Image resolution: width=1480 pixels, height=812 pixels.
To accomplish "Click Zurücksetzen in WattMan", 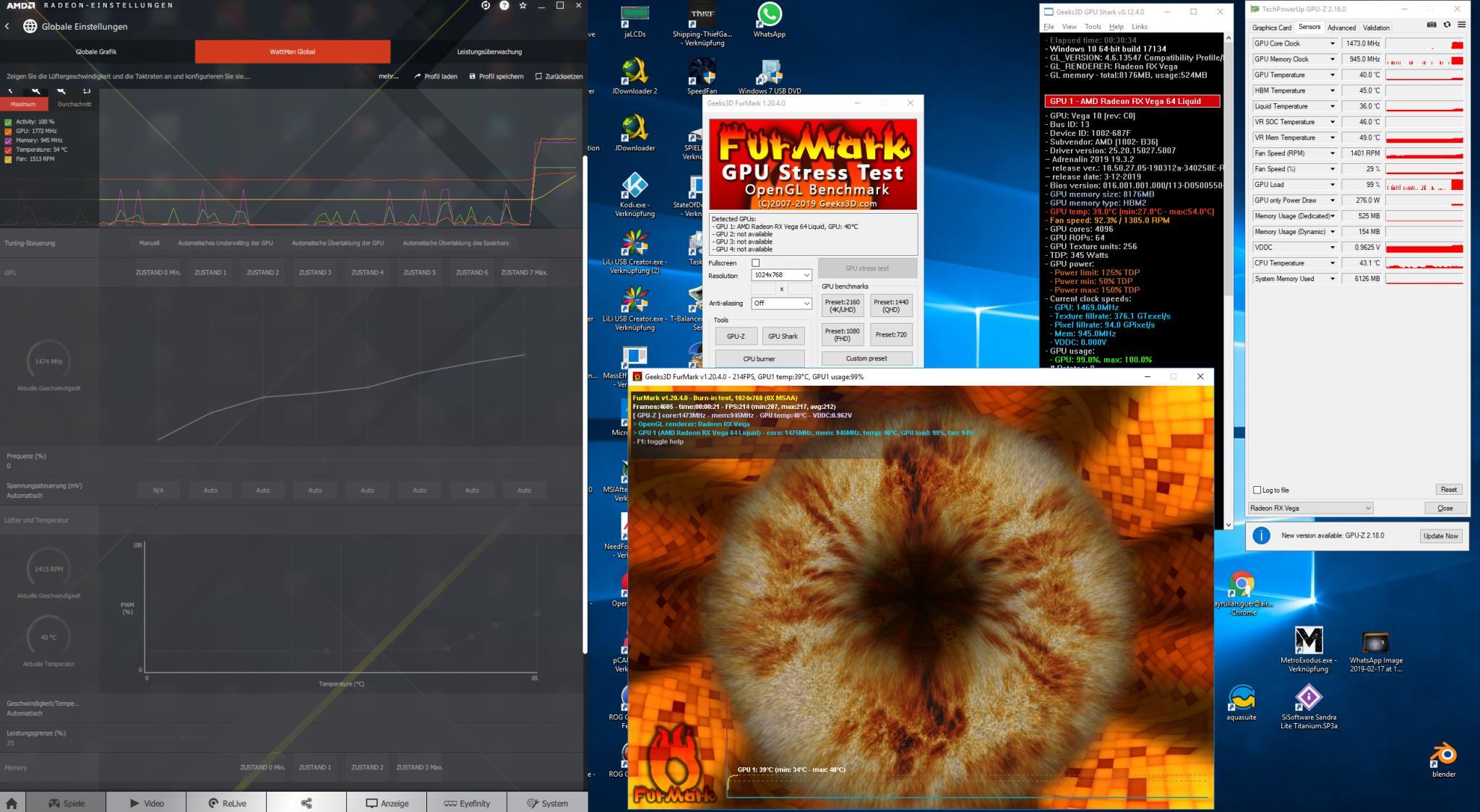I will pos(559,77).
